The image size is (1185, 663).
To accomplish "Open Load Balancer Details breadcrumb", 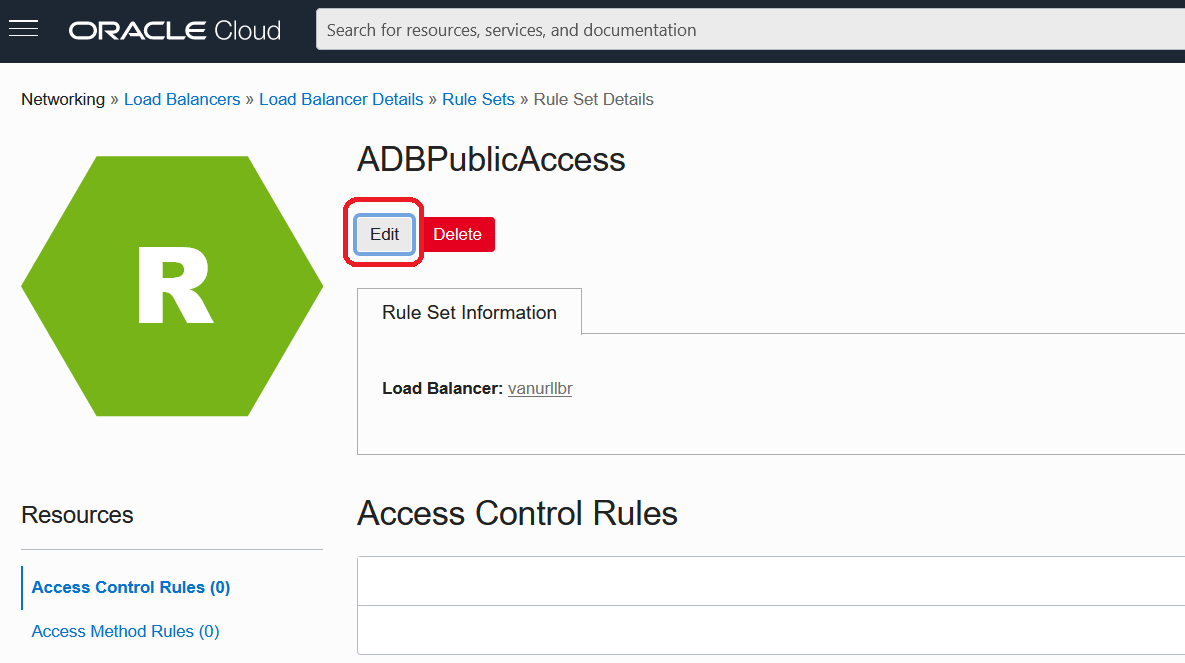I will [x=341, y=99].
